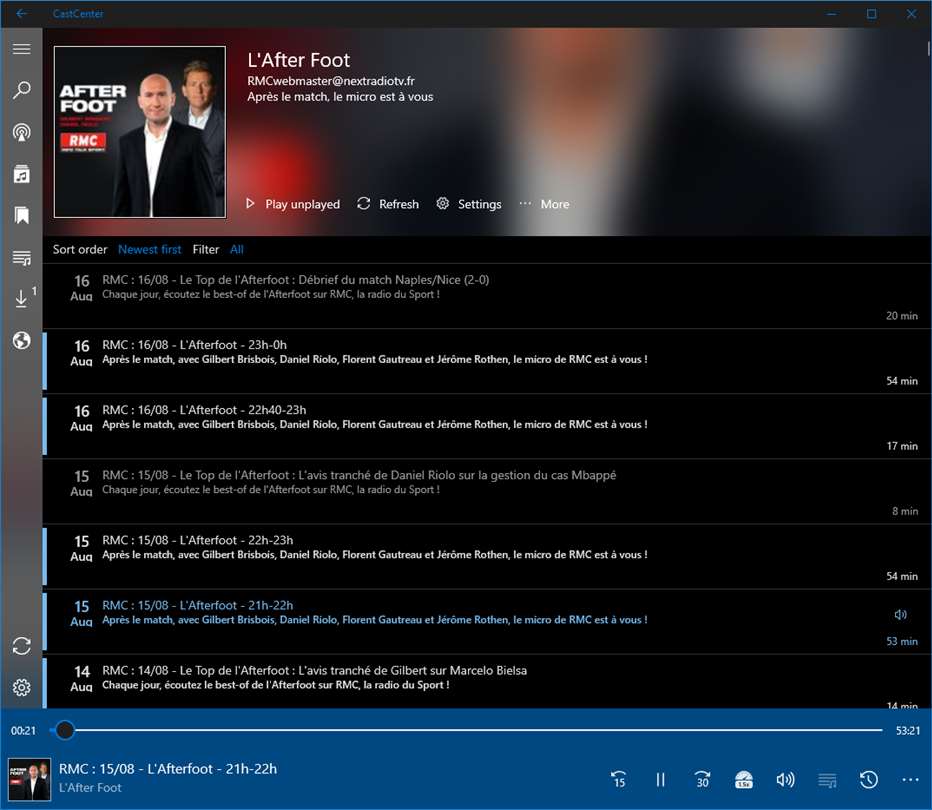
Task: Open podcast Settings in header
Action: pos(469,204)
